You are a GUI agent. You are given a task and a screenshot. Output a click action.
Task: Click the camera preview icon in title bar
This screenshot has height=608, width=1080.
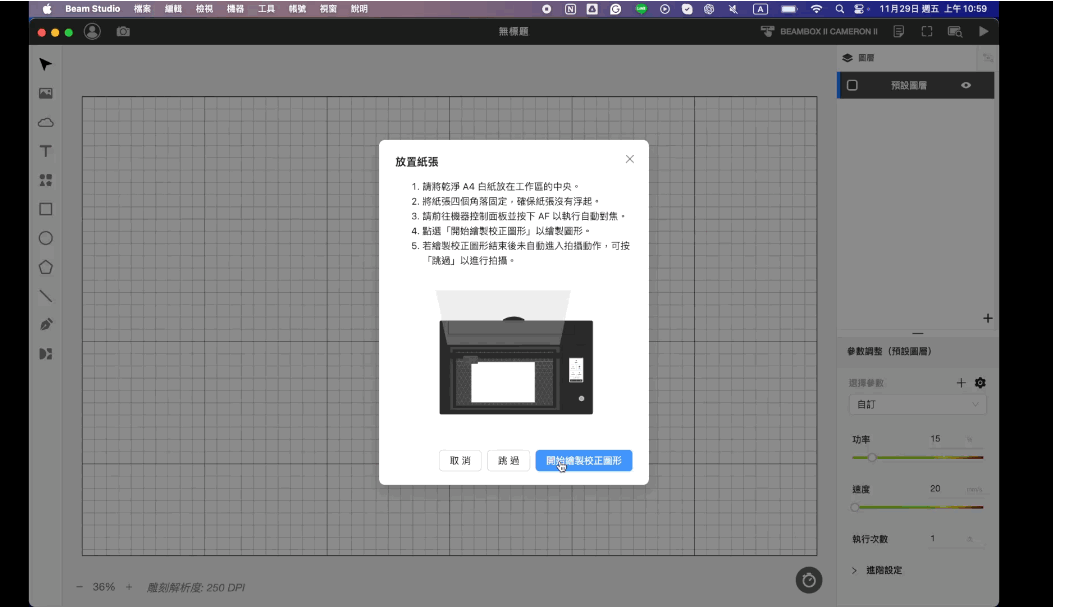click(123, 32)
